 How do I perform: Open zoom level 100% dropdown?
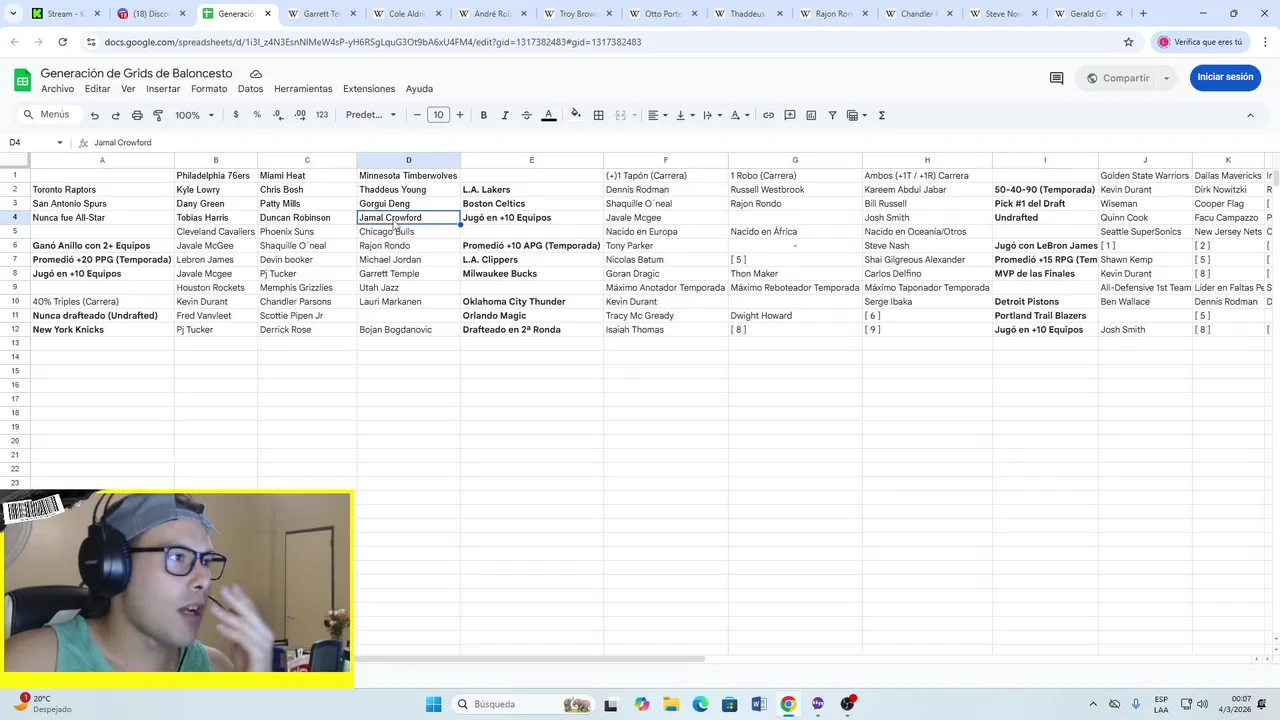[195, 115]
